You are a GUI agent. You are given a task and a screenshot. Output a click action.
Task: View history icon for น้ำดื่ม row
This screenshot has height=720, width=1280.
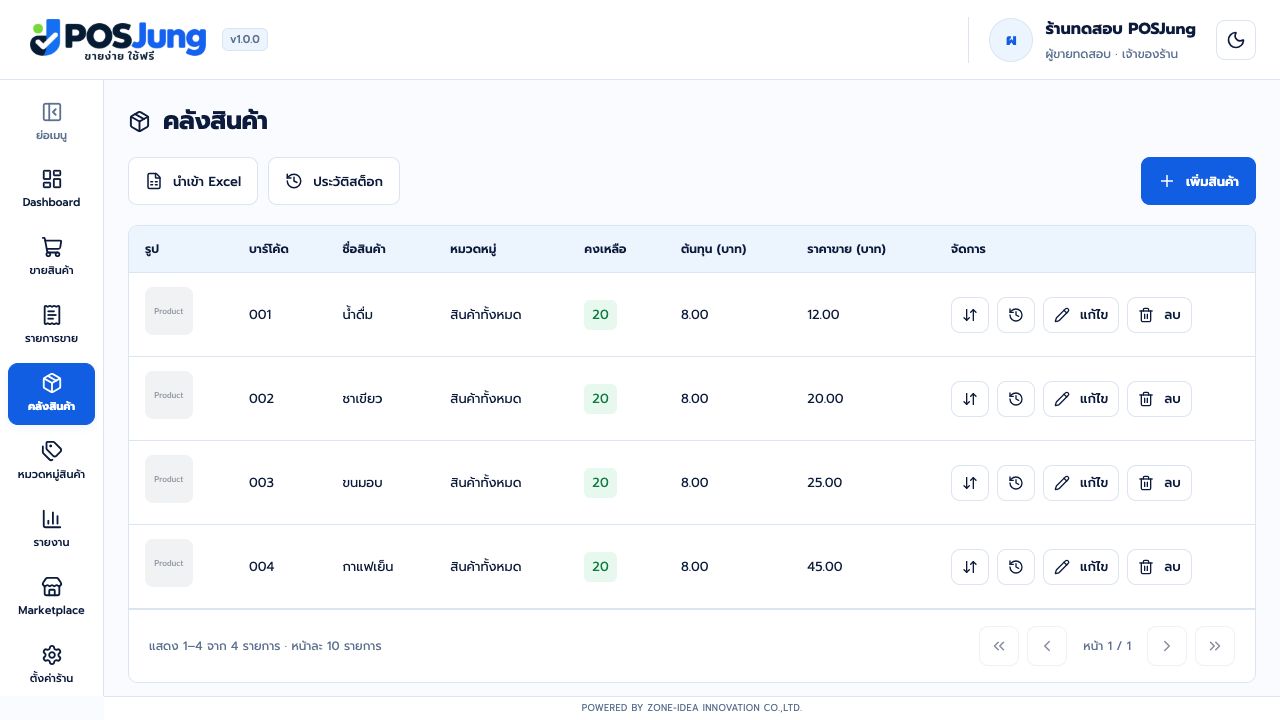pos(1016,315)
